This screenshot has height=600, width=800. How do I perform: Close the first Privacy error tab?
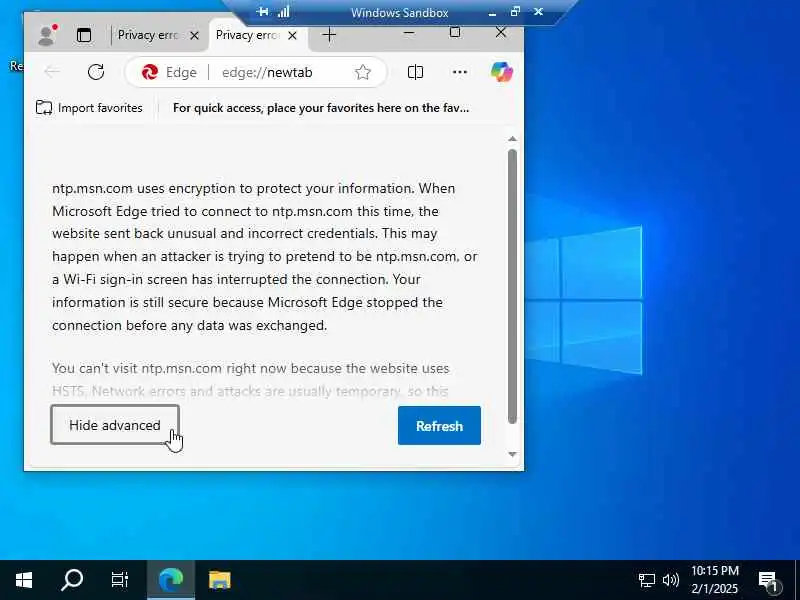click(x=194, y=35)
